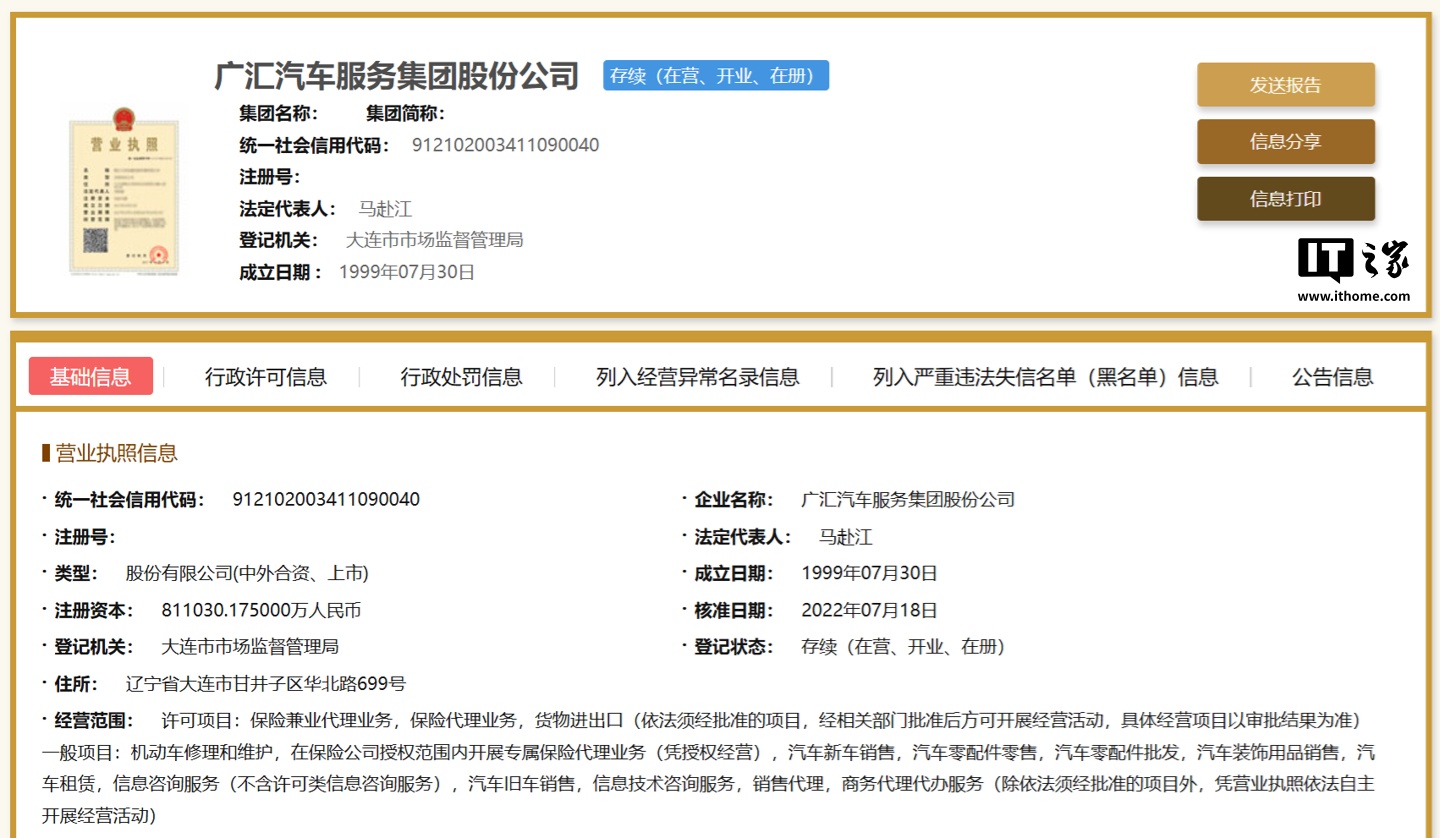Click 类型 value 股份有限公司(中外合资、上市)
Screen dimensions: 1440x838
click(x=247, y=573)
